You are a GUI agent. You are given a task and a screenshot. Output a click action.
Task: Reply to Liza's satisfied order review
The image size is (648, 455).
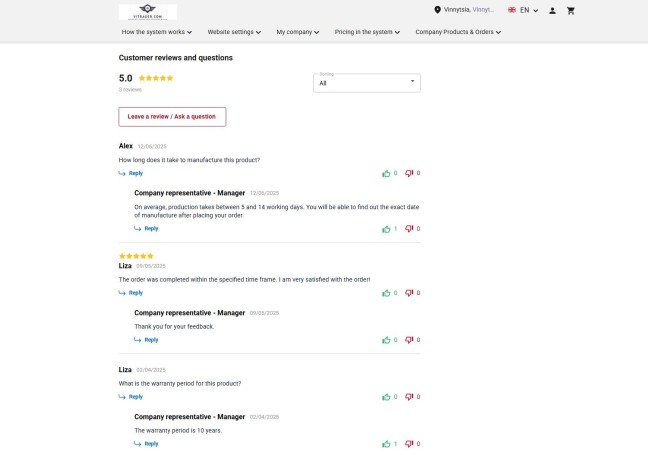click(131, 293)
